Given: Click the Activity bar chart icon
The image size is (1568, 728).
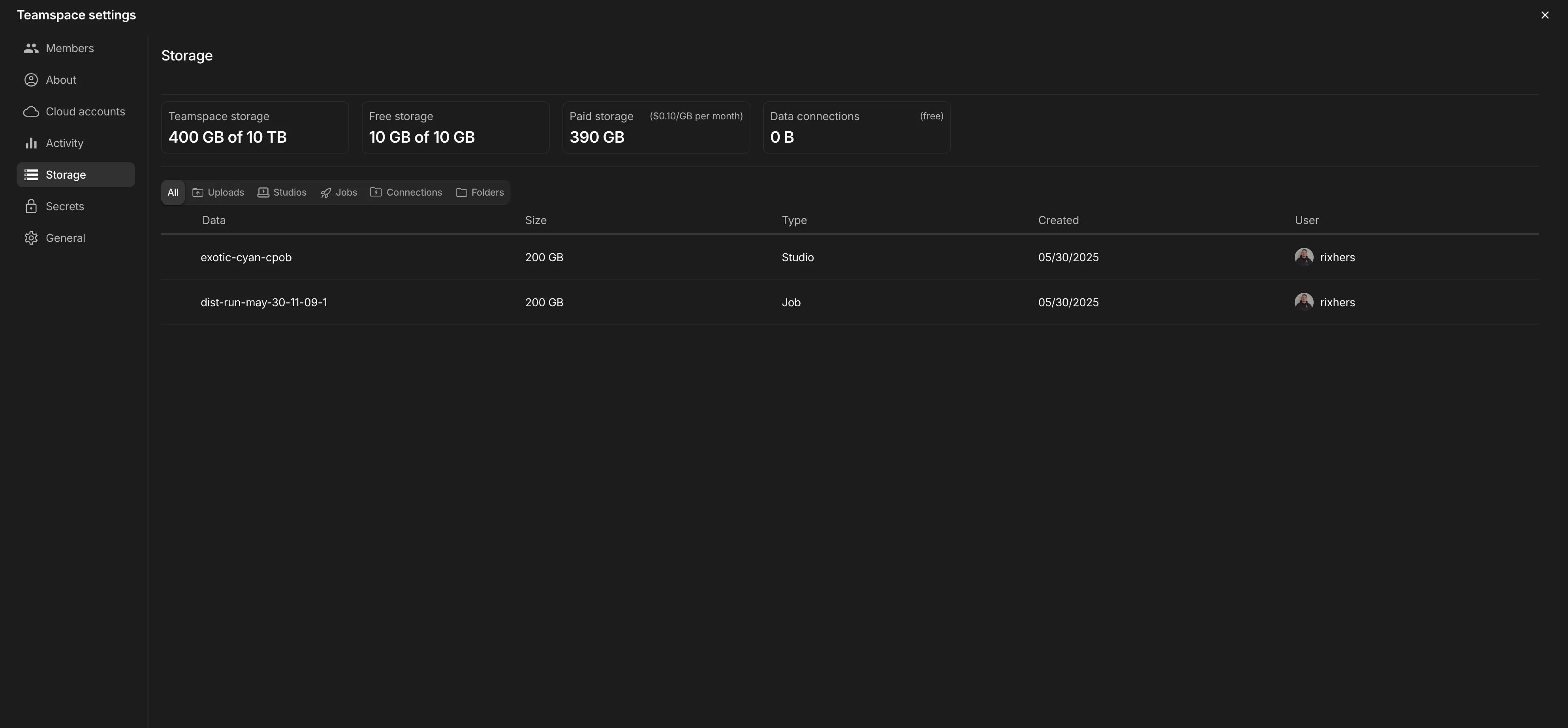Looking at the screenshot, I should pos(31,143).
